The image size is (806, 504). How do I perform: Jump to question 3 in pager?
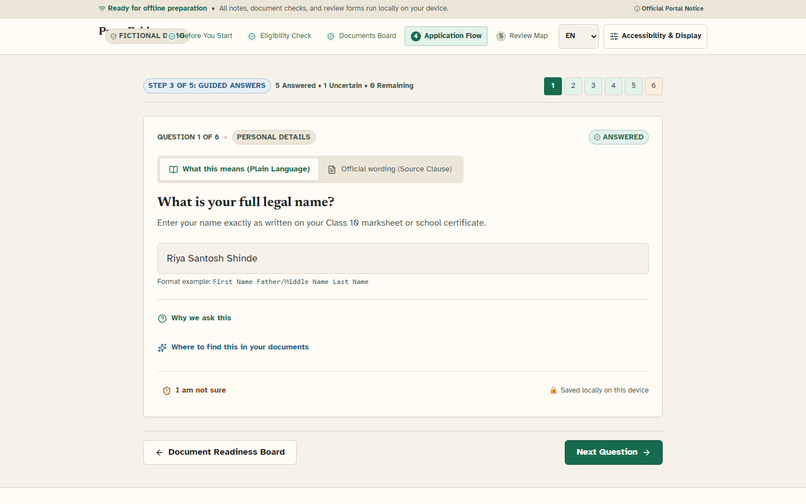593,86
